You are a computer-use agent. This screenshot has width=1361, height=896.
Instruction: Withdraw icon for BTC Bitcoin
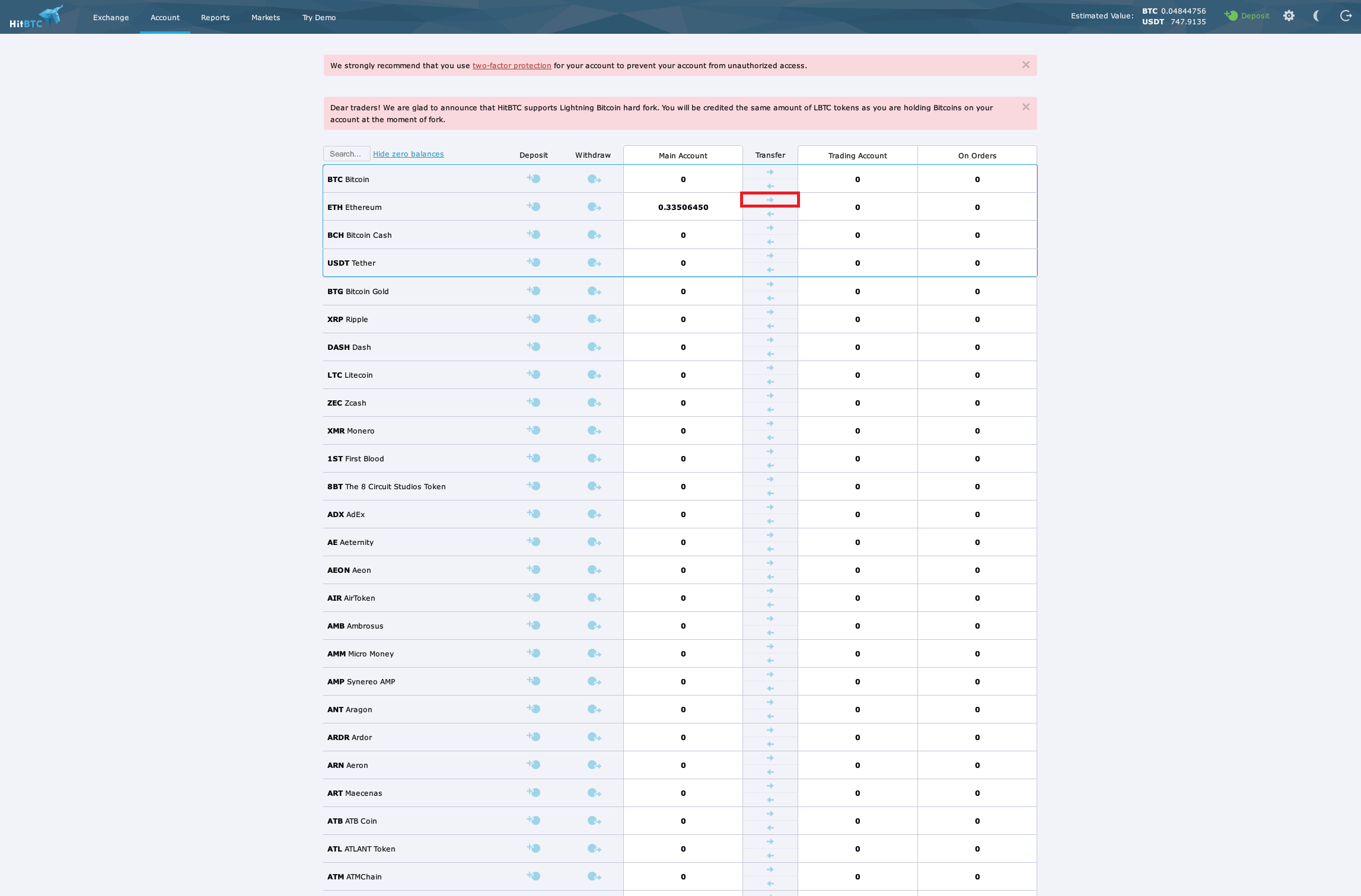tap(594, 179)
